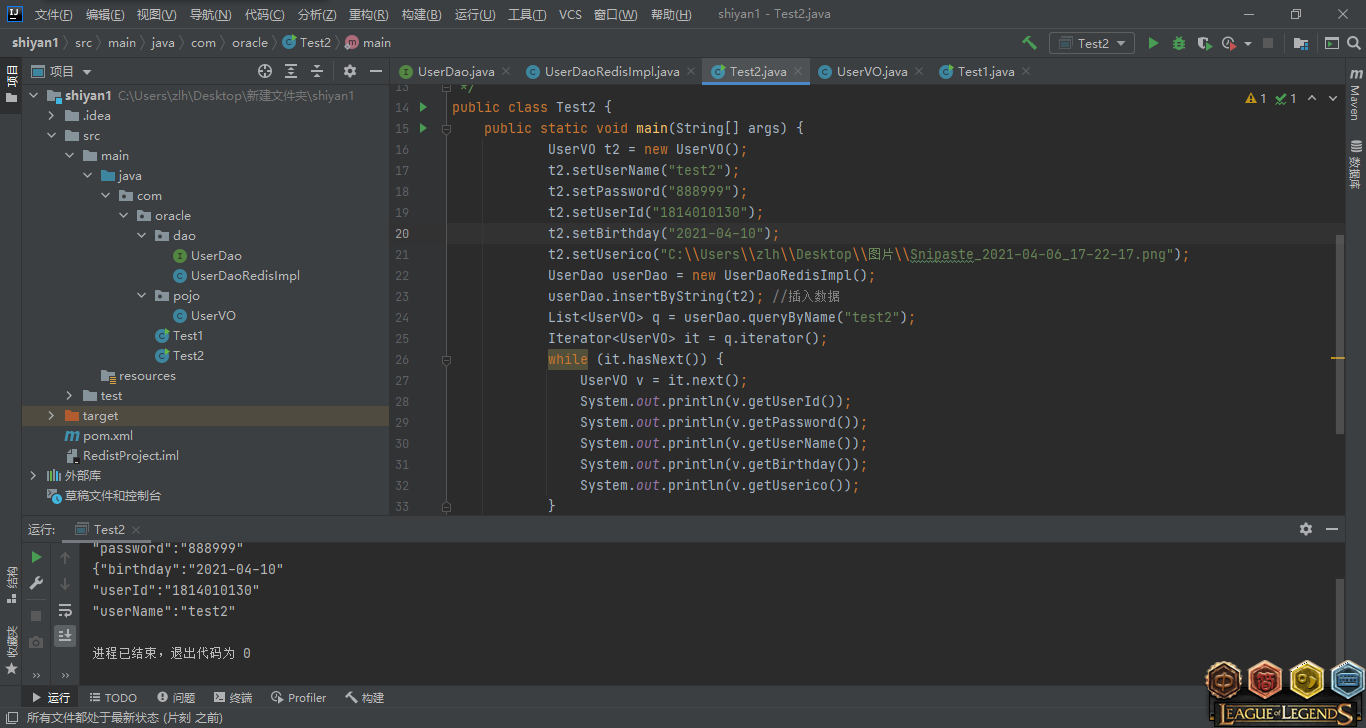Expand the target folder in project tree
This screenshot has width=1366, height=728.
[x=51, y=416]
